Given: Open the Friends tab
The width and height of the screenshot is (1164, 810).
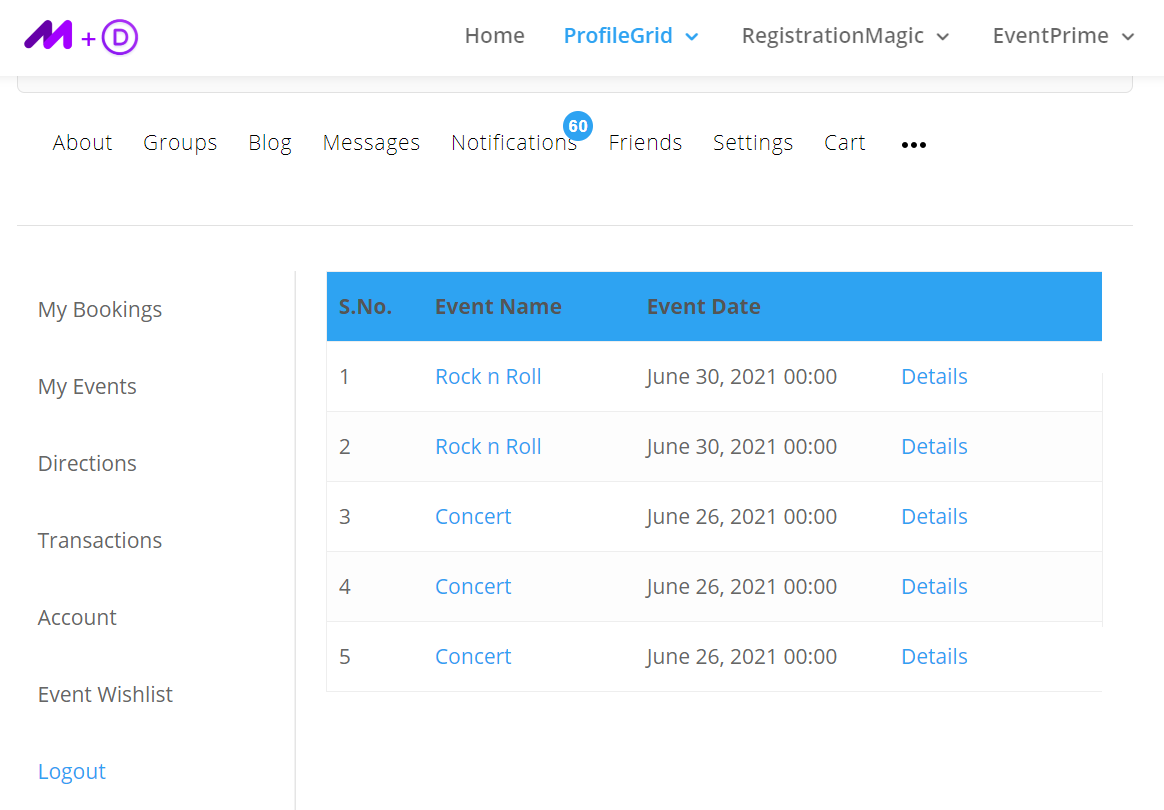Looking at the screenshot, I should (x=645, y=142).
